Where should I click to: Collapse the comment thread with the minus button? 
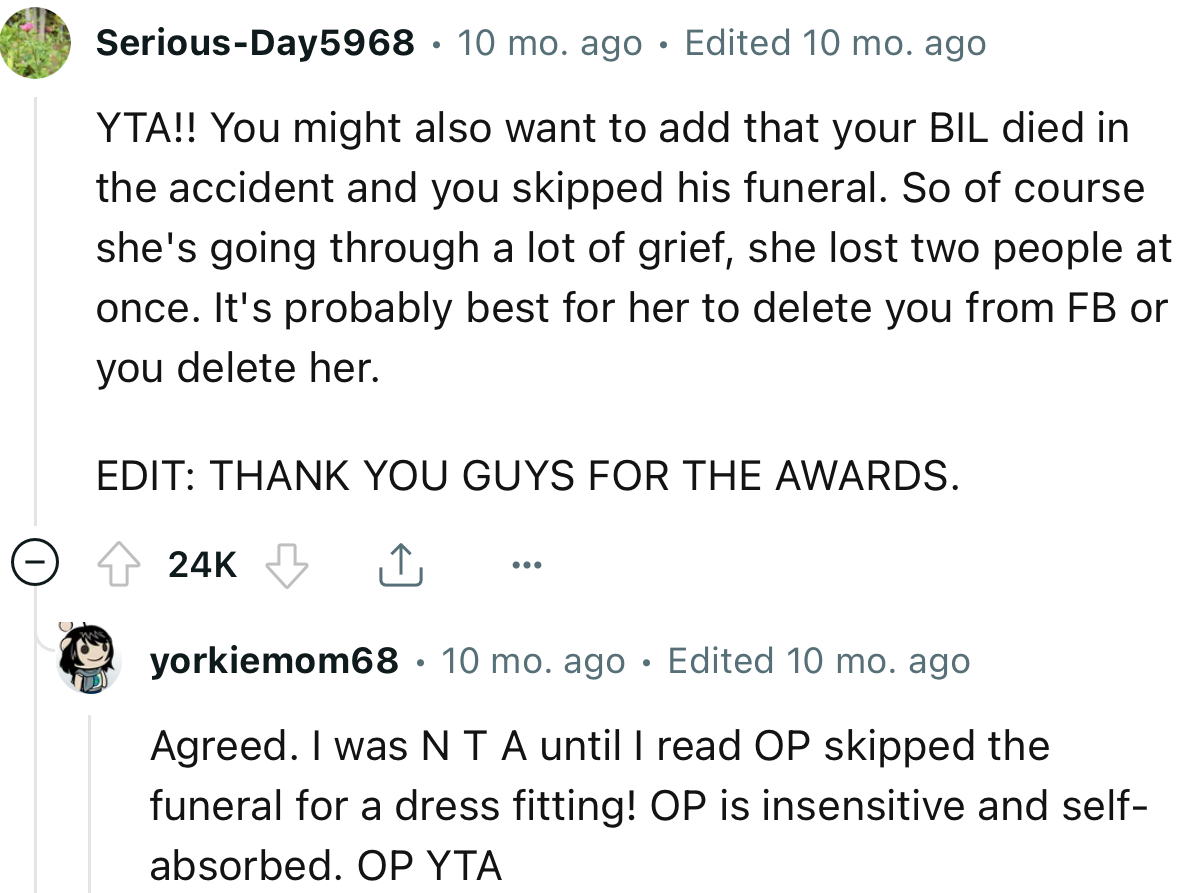(x=36, y=563)
